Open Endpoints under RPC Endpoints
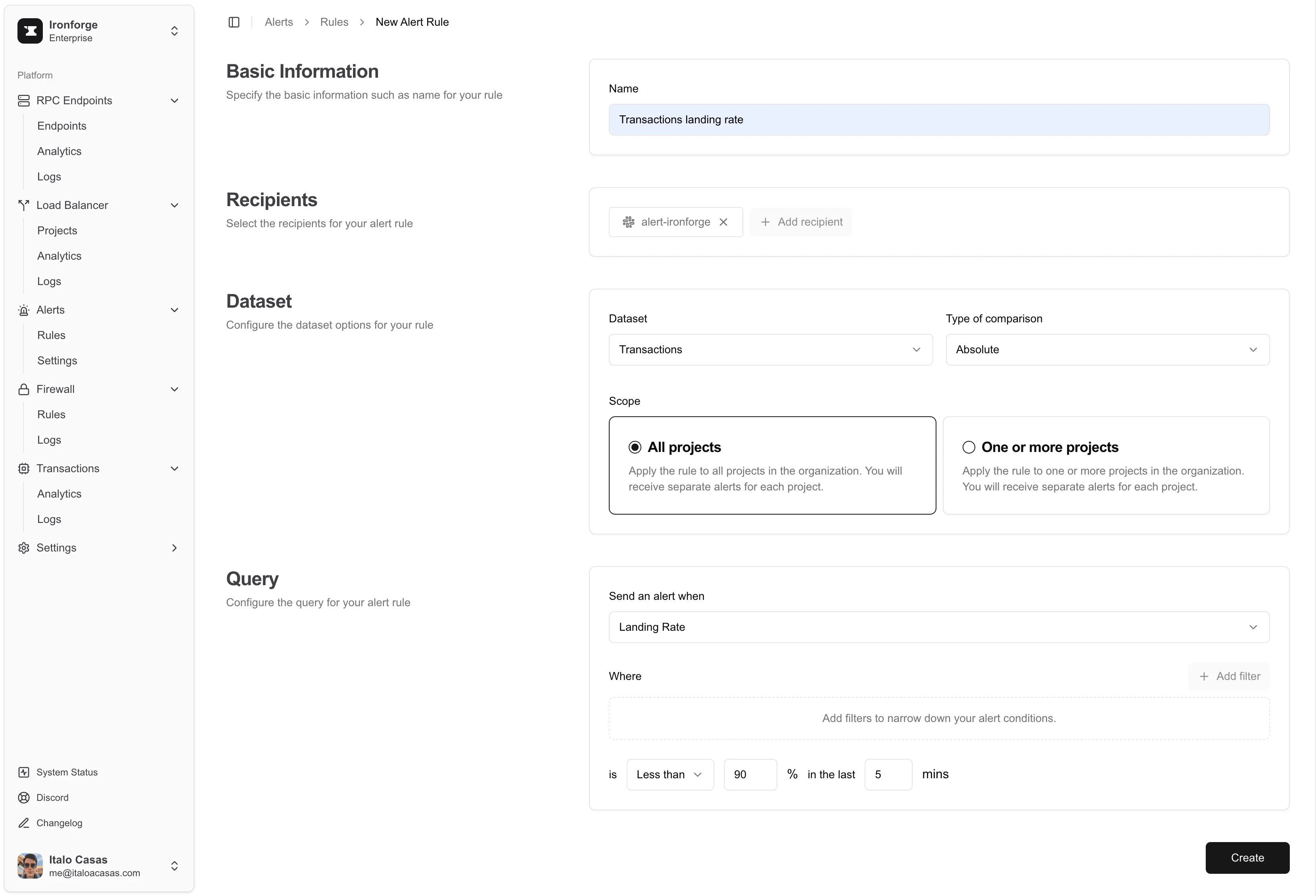The height and width of the screenshot is (896, 1316). click(x=62, y=126)
